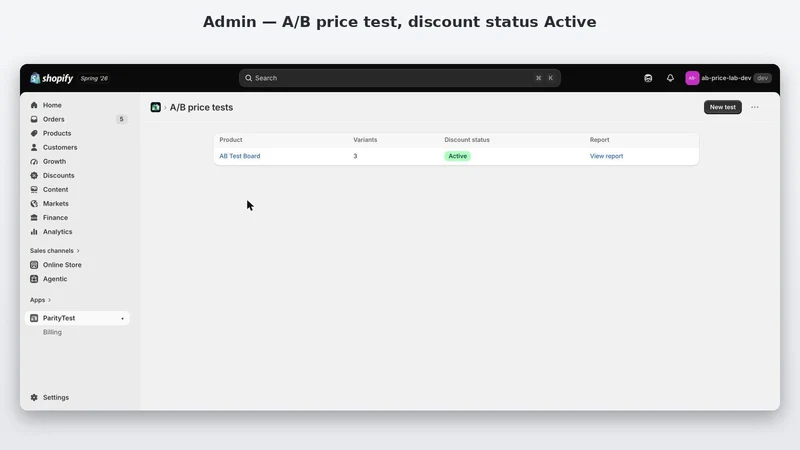This screenshot has width=800, height=450.
Task: Click the A/B price tests title
Action: tap(202, 107)
